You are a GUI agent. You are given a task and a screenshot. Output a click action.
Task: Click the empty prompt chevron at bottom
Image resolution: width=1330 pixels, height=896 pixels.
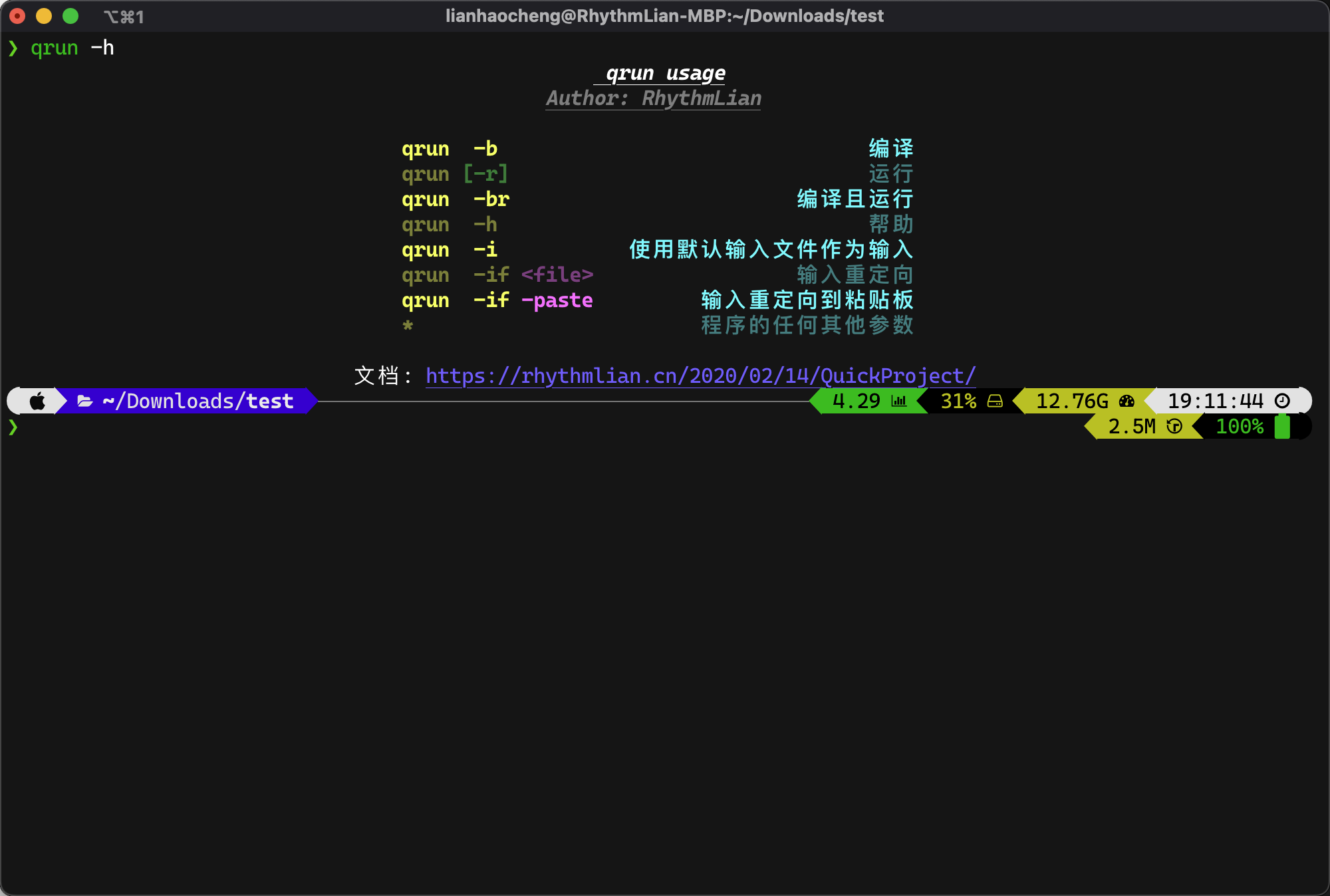13,427
